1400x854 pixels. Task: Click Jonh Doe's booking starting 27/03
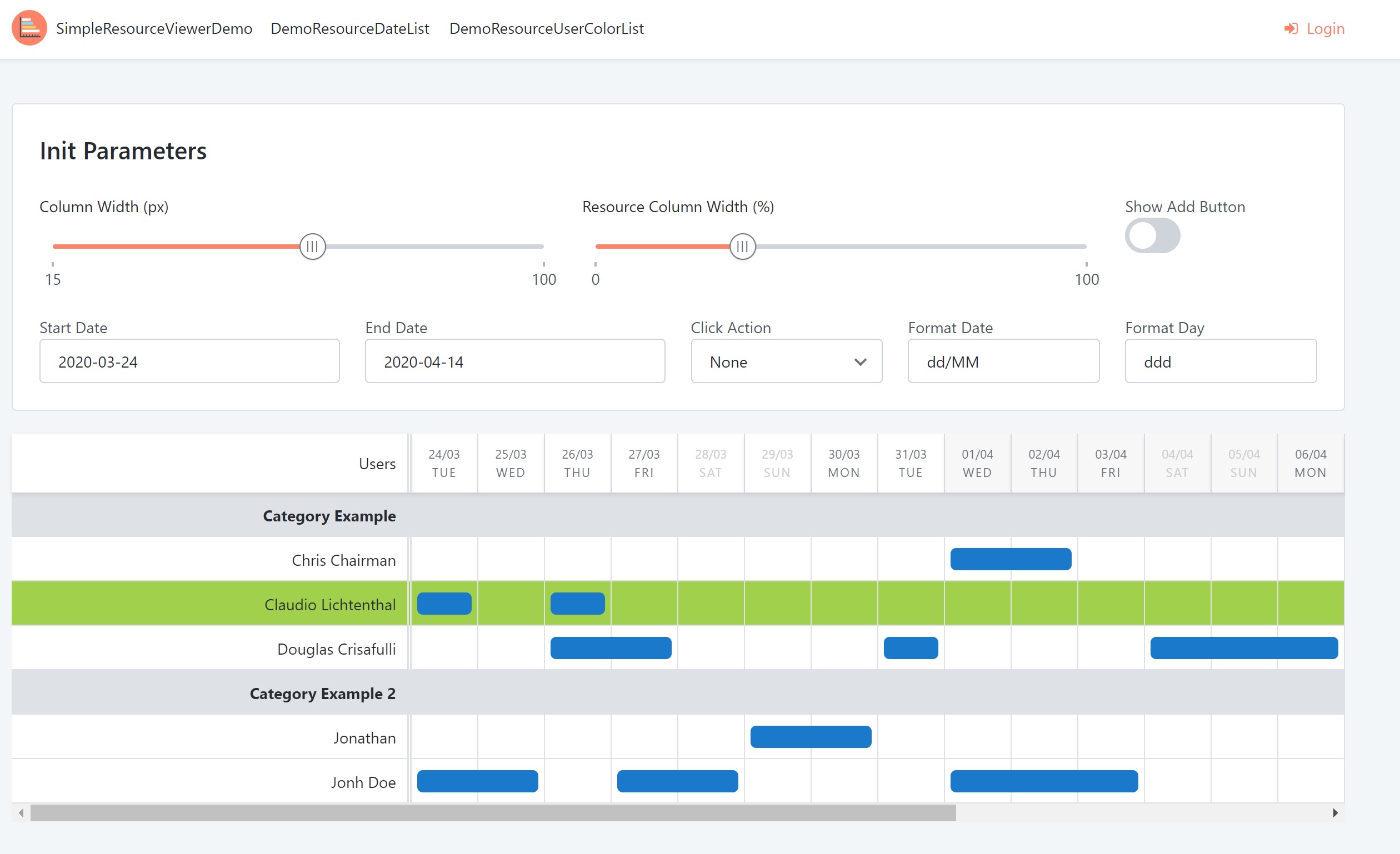(677, 781)
